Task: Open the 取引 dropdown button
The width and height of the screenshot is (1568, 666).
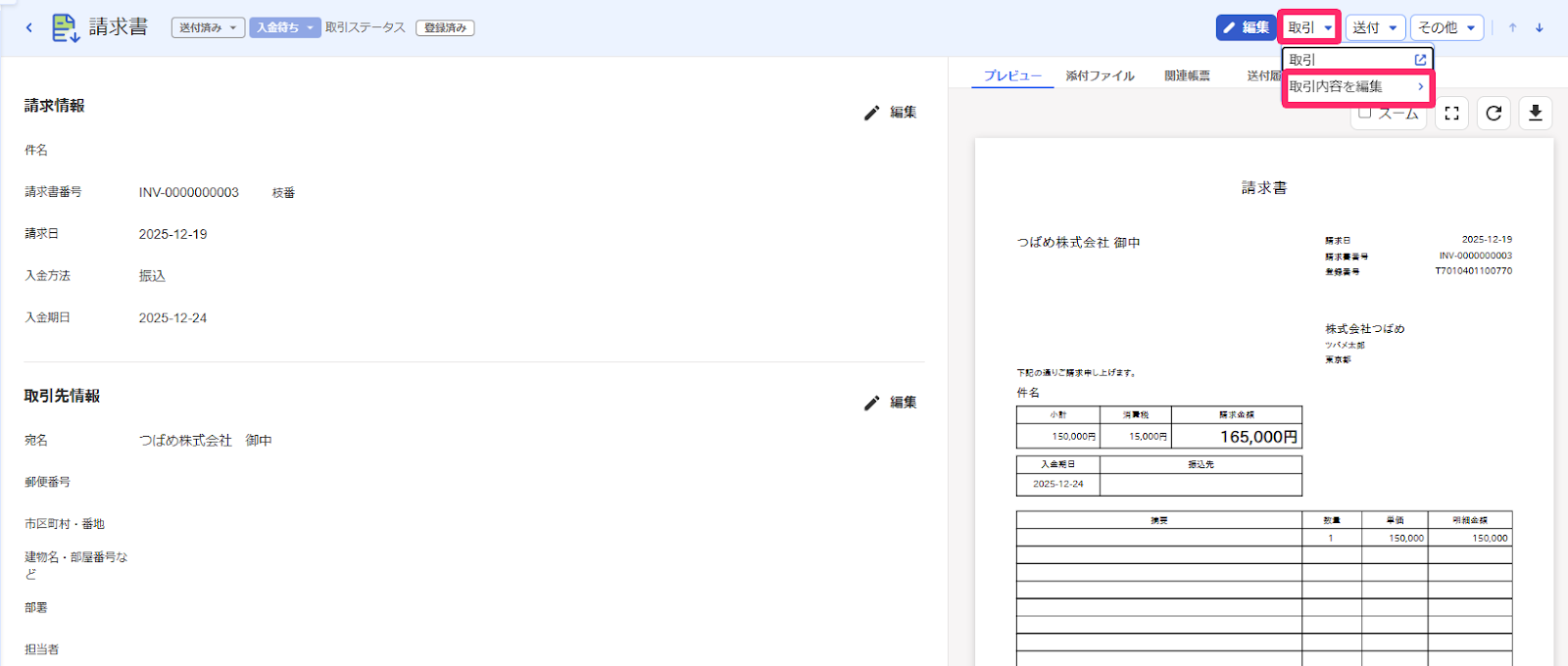Action: click(x=1310, y=27)
